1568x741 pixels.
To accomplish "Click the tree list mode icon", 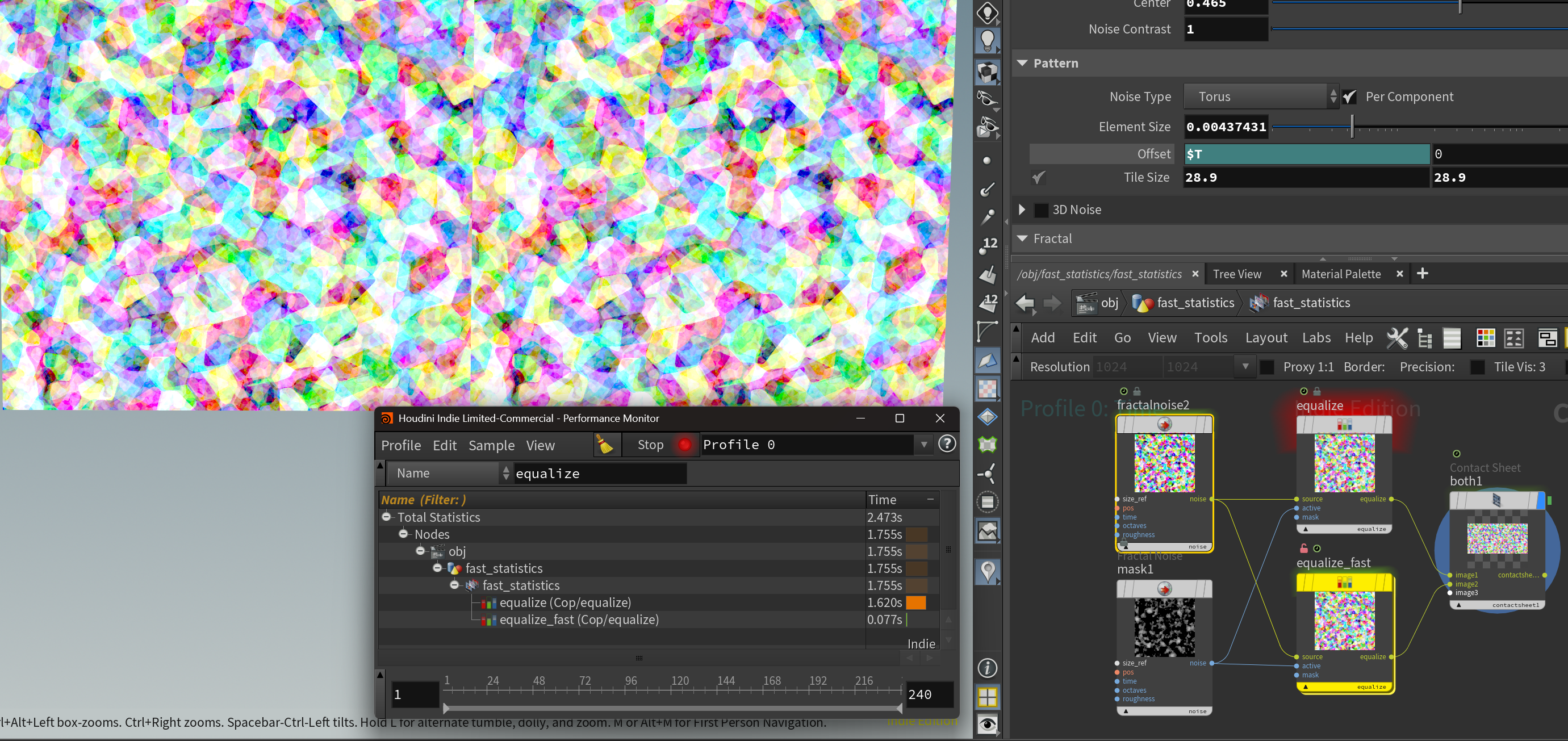I will tap(1424, 338).
